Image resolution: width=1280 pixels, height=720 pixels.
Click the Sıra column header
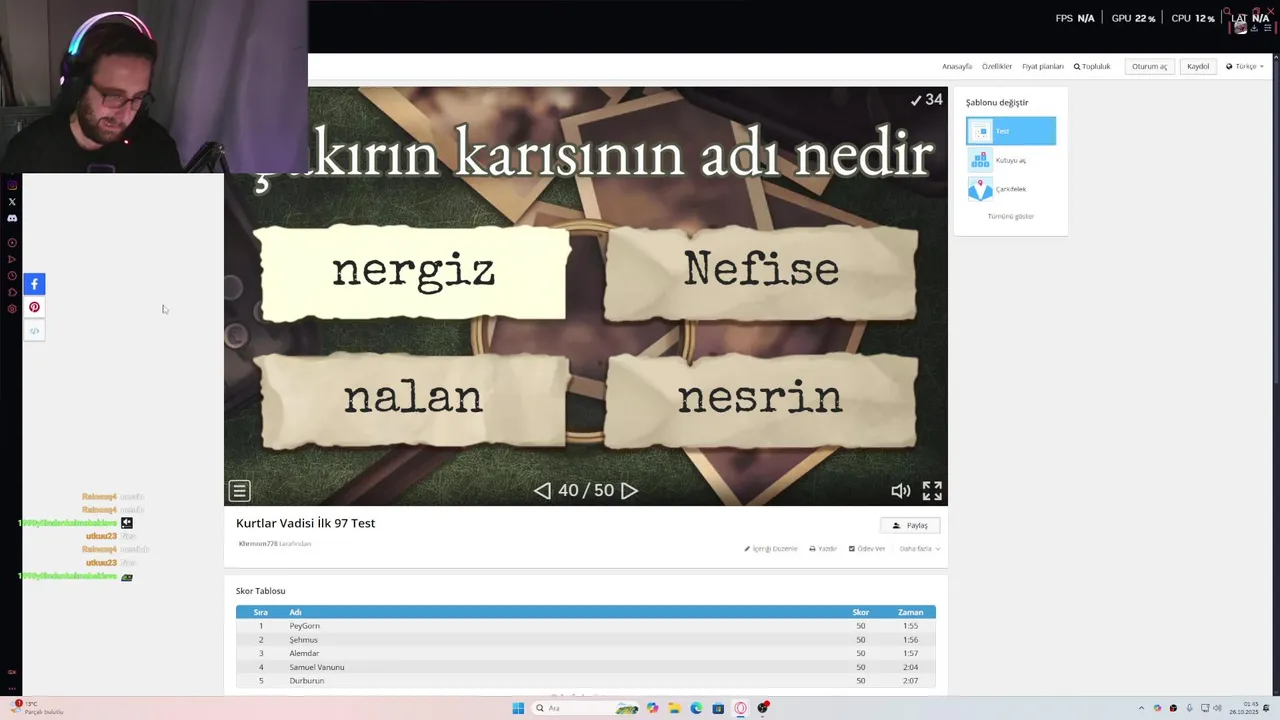pyautogui.click(x=261, y=612)
